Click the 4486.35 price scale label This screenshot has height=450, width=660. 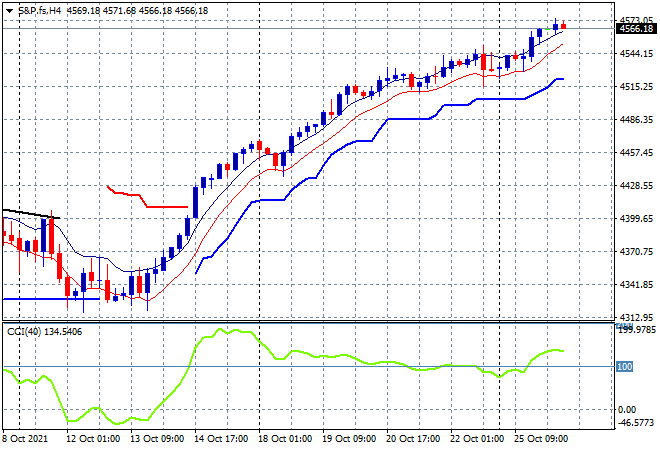coord(636,120)
